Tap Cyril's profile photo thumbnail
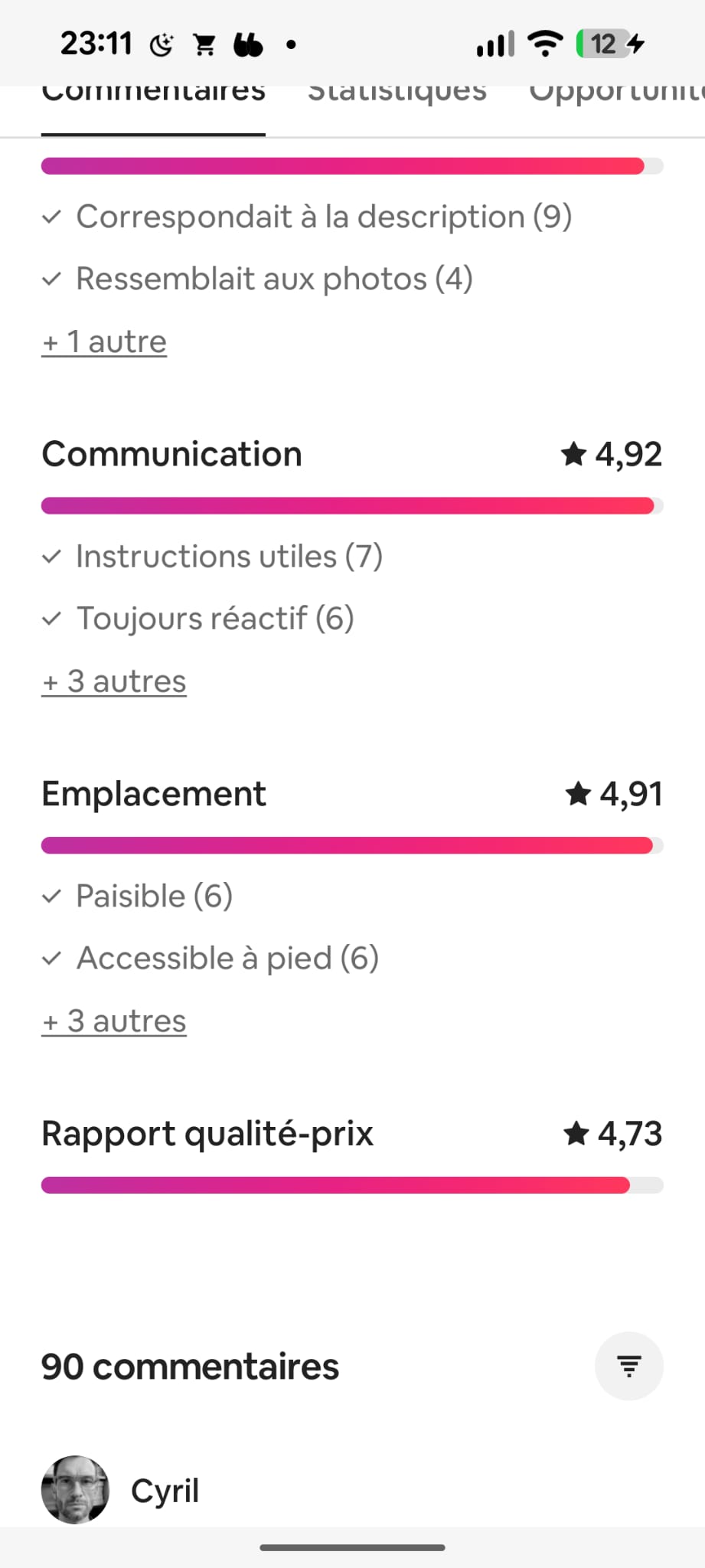Viewport: 705px width, 1568px height. 75,1489
